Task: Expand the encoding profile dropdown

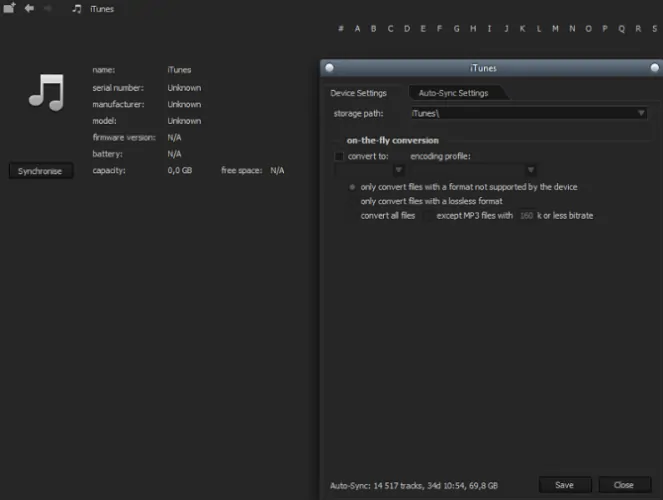Action: tap(531, 170)
